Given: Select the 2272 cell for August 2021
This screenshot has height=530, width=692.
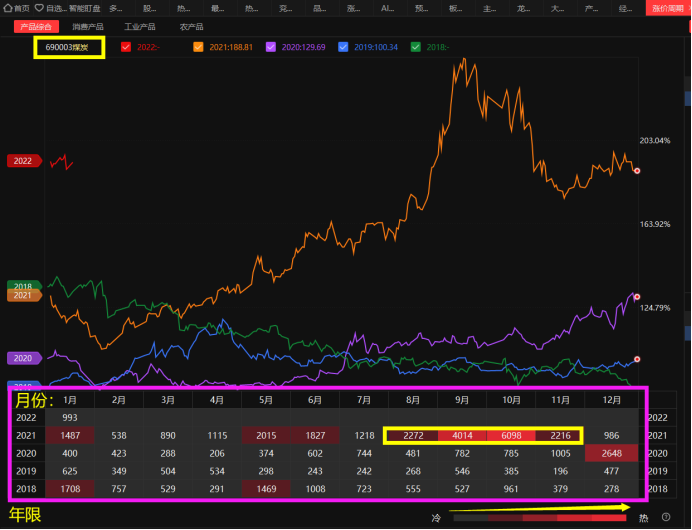Looking at the screenshot, I should click(x=413, y=436).
